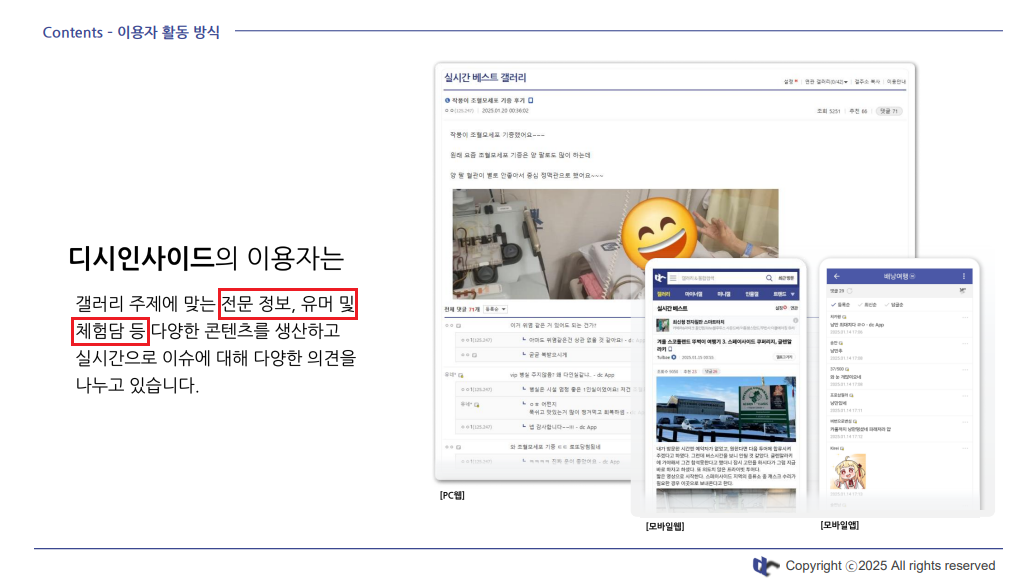Click the laughing emoji over the PC photo
This screenshot has width=1035, height=582.
[659, 235]
